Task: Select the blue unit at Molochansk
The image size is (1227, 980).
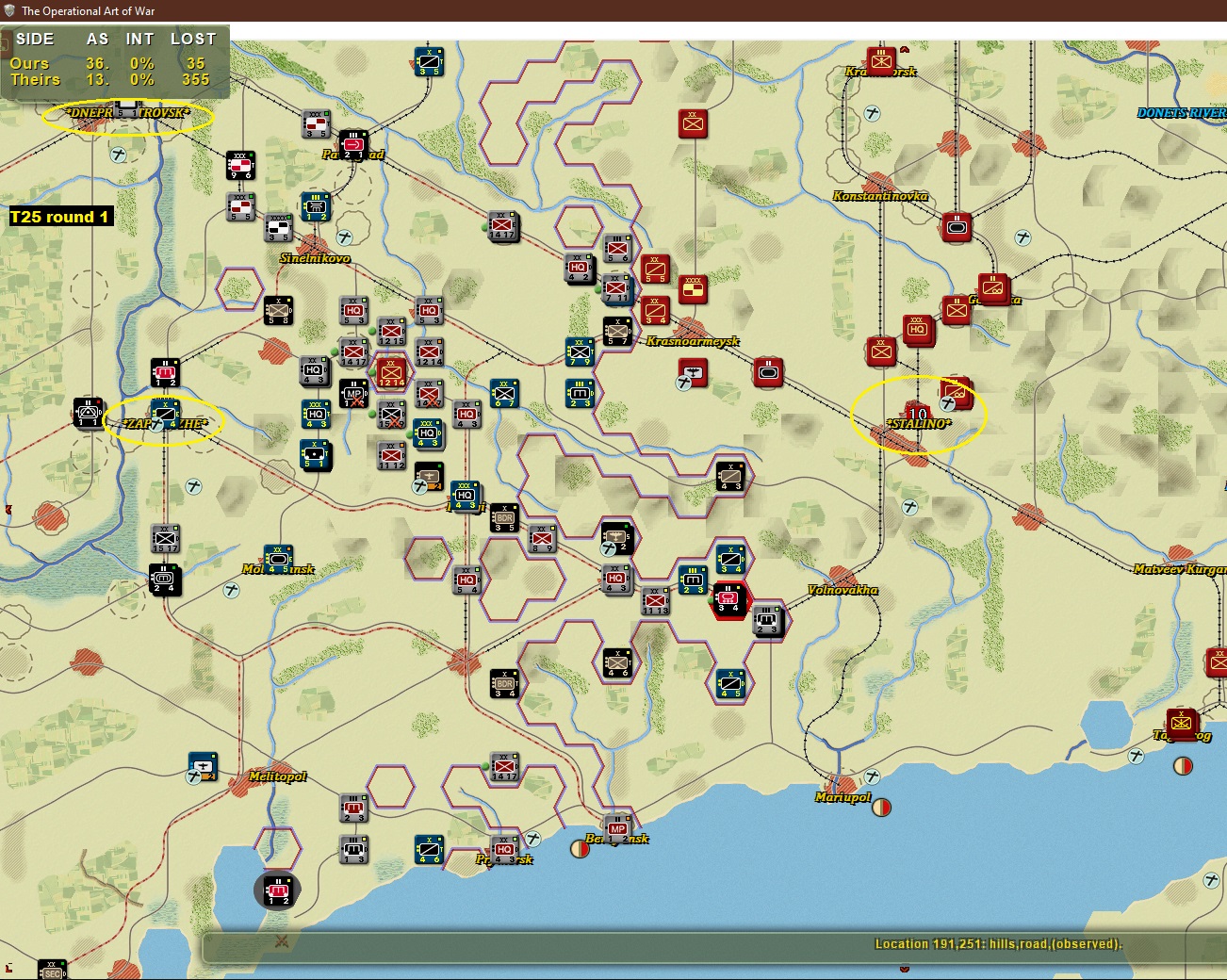Action: 278,559
